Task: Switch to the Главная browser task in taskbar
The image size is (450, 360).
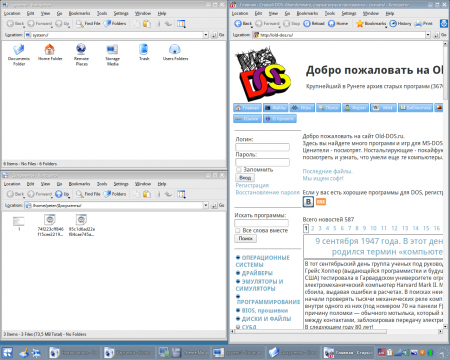Action: click(348, 353)
